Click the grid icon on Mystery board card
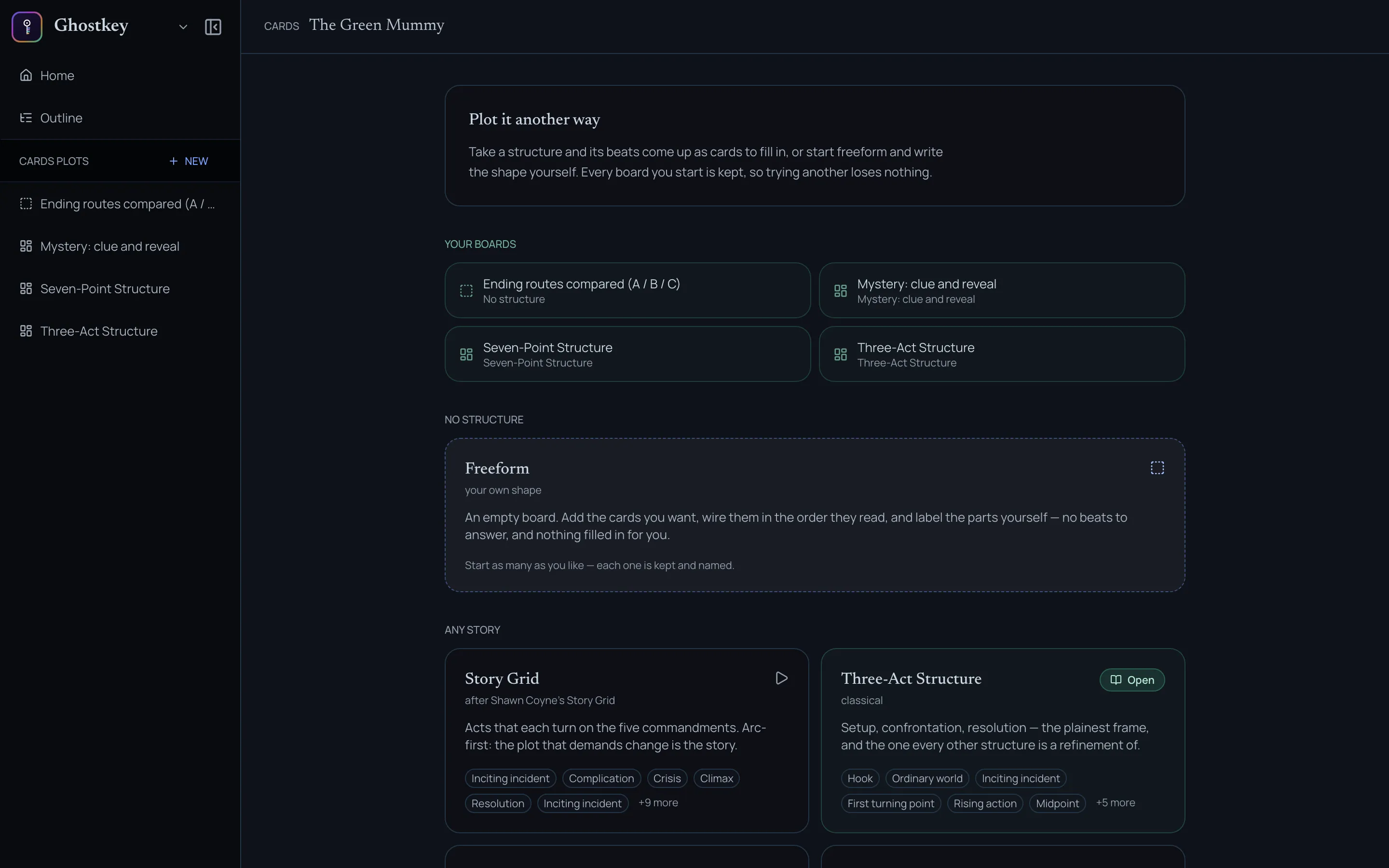Viewport: 1389px width, 868px height. point(840,291)
